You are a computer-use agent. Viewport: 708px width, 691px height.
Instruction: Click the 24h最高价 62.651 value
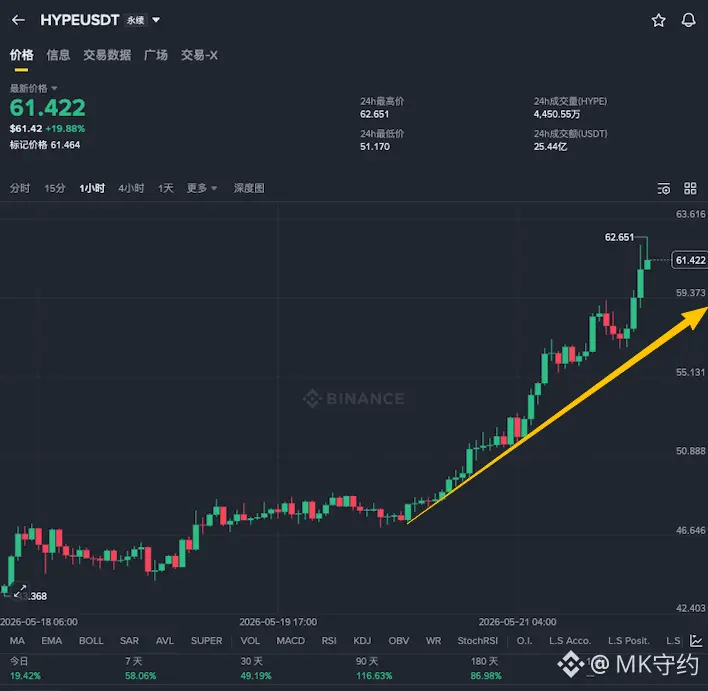(374, 114)
